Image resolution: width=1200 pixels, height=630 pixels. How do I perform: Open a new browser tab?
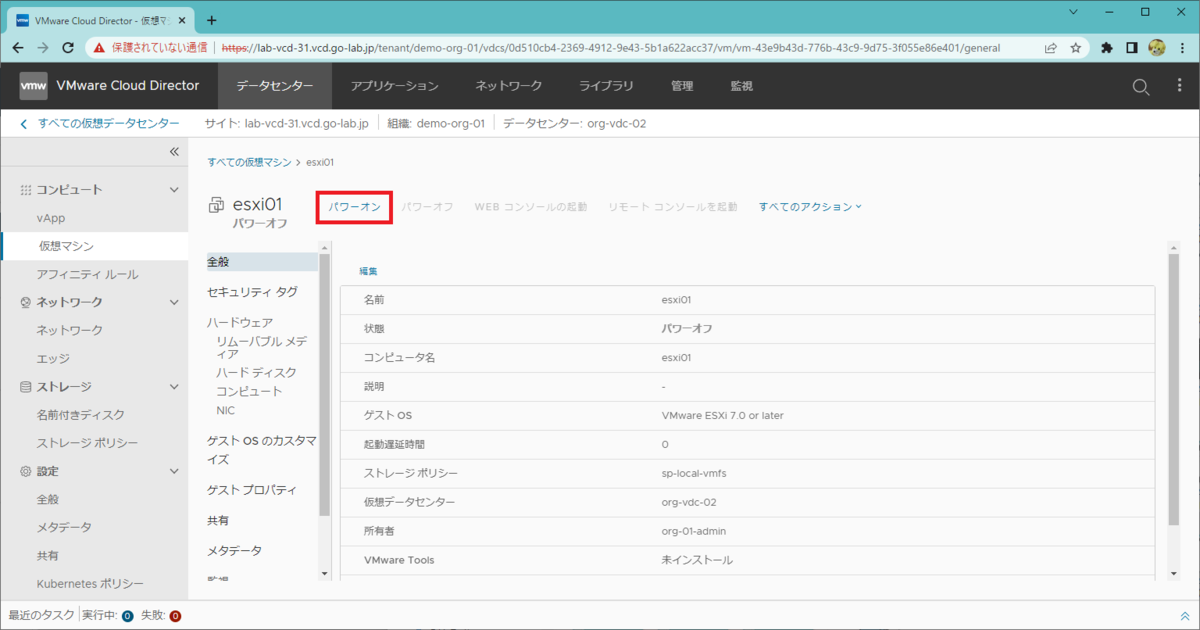point(211,20)
